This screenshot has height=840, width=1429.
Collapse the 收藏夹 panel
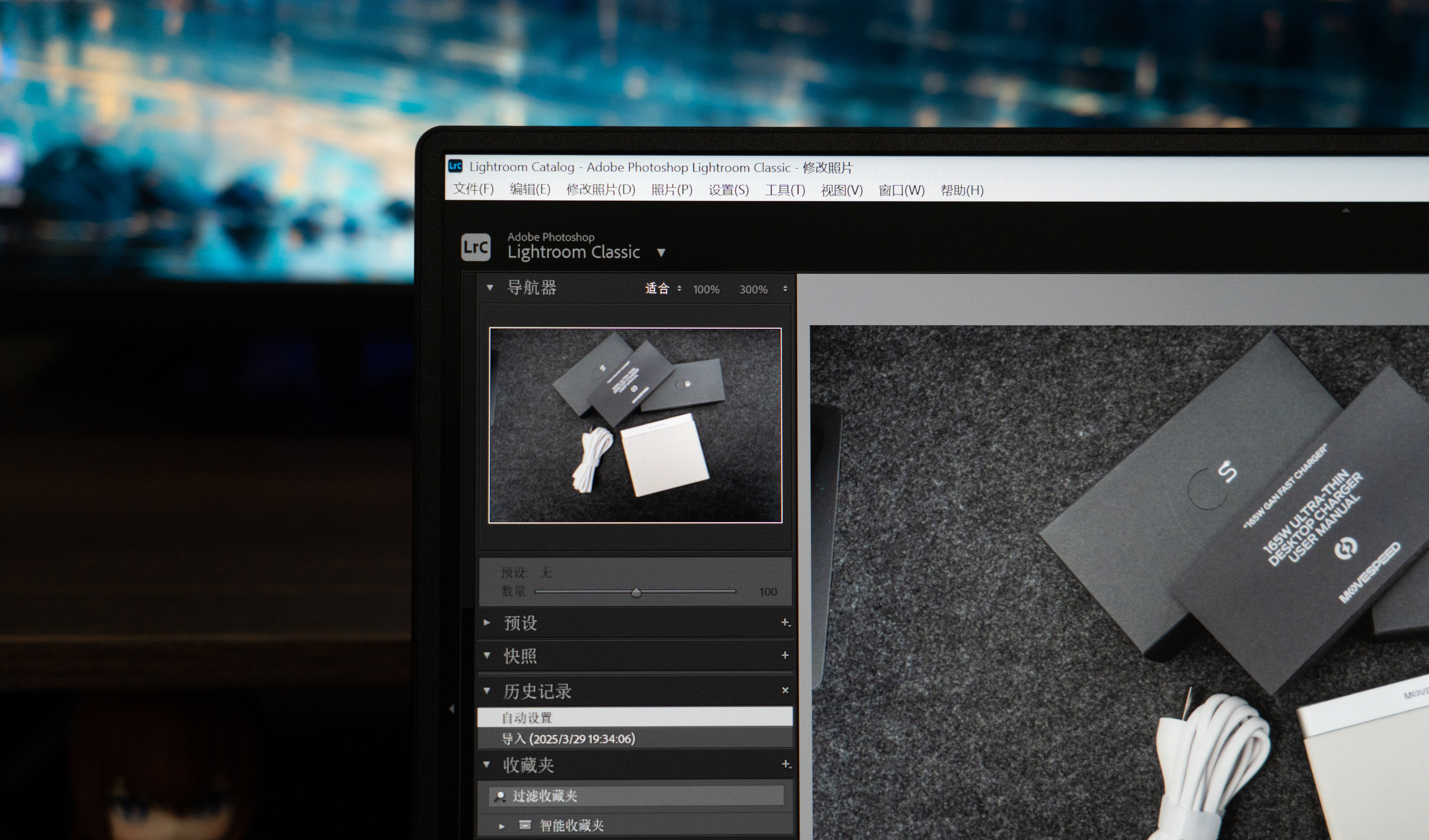pyautogui.click(x=487, y=765)
